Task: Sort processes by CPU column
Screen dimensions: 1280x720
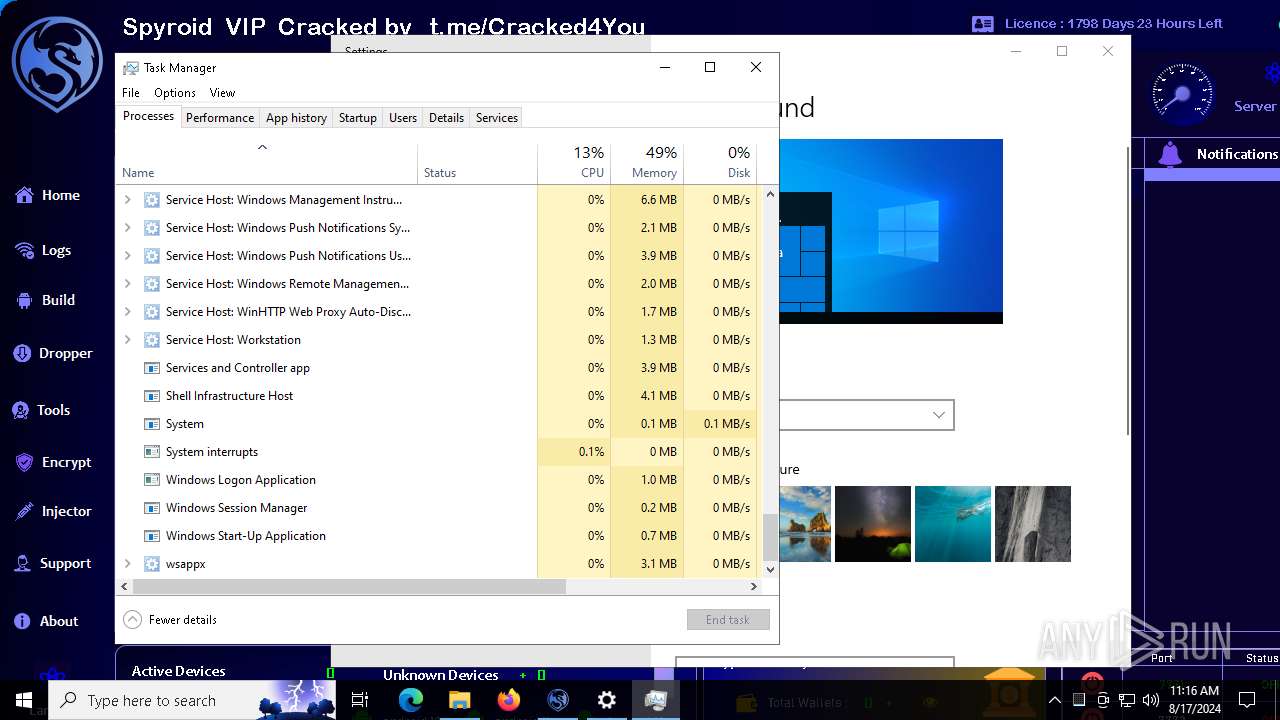Action: pyautogui.click(x=574, y=162)
